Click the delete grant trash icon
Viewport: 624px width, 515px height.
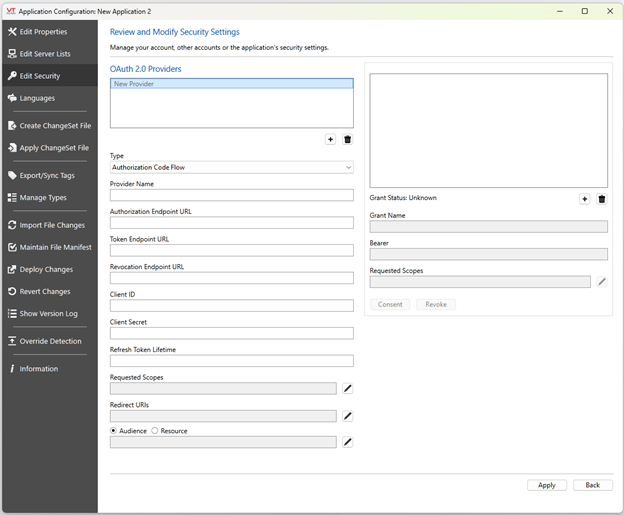click(602, 199)
